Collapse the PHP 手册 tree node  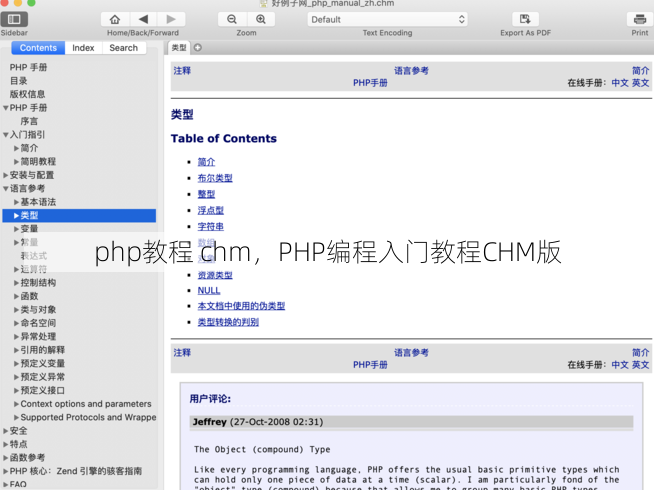pos(6,108)
